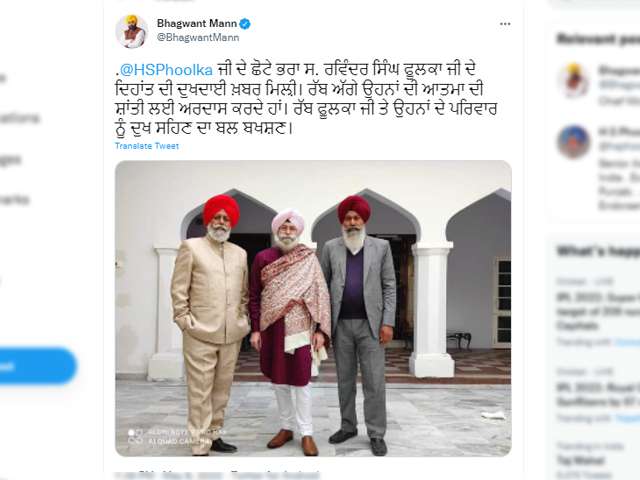Click the @HSPhoolka mention link
Viewport: 640px width, 480px height.
pyautogui.click(x=166, y=70)
